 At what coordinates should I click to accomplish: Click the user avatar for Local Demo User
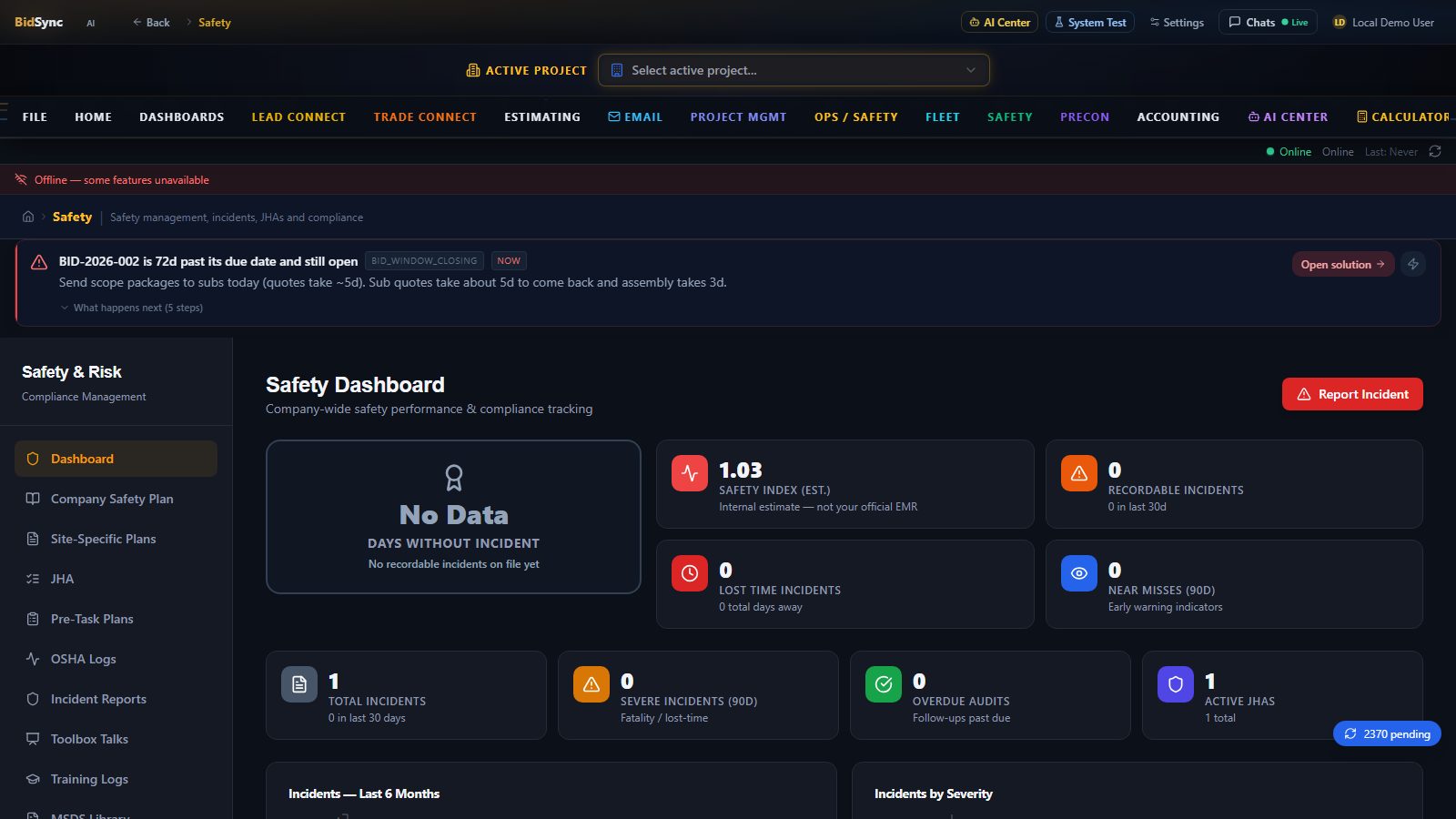[x=1340, y=22]
